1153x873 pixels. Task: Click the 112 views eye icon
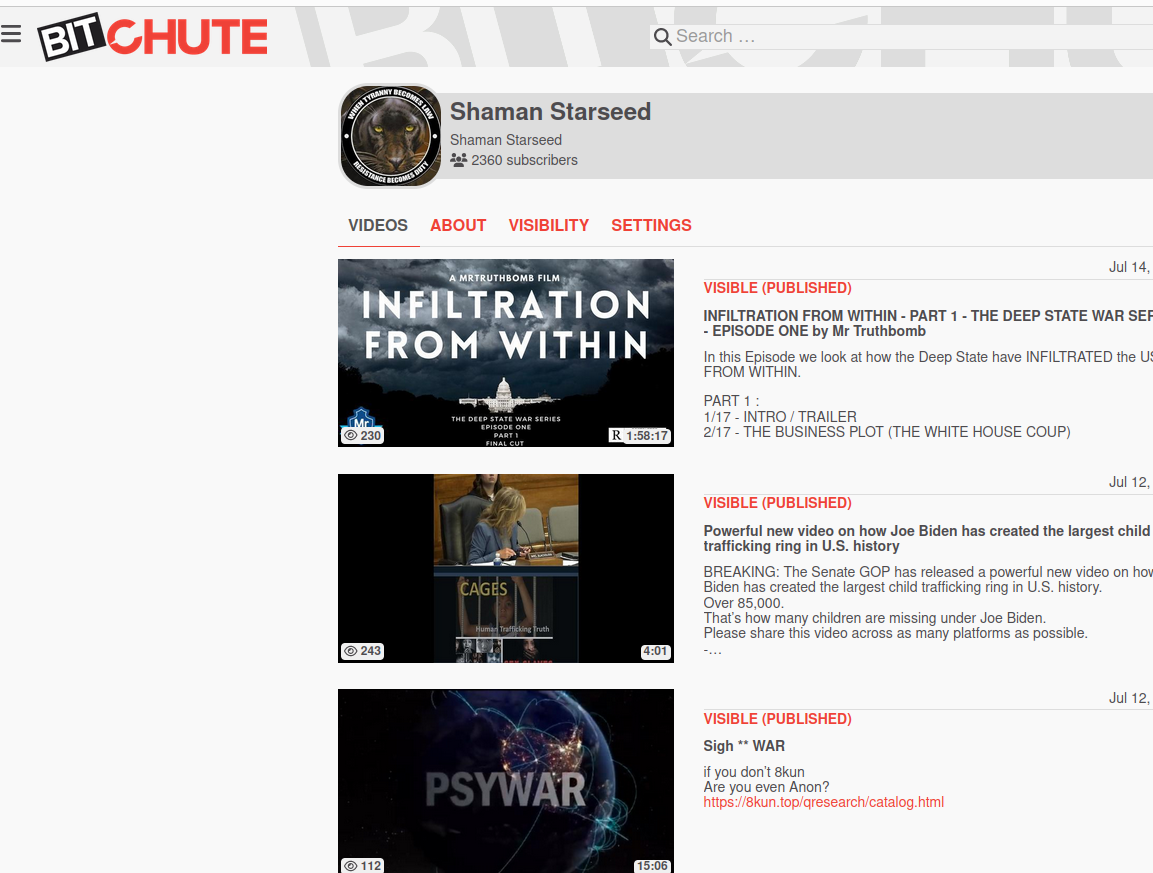[351, 866]
